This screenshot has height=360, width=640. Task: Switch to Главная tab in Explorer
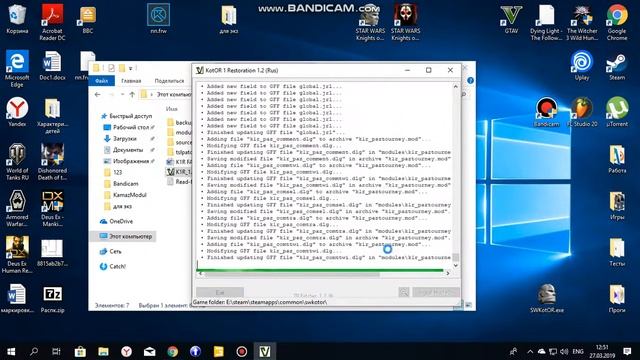(x=131, y=81)
